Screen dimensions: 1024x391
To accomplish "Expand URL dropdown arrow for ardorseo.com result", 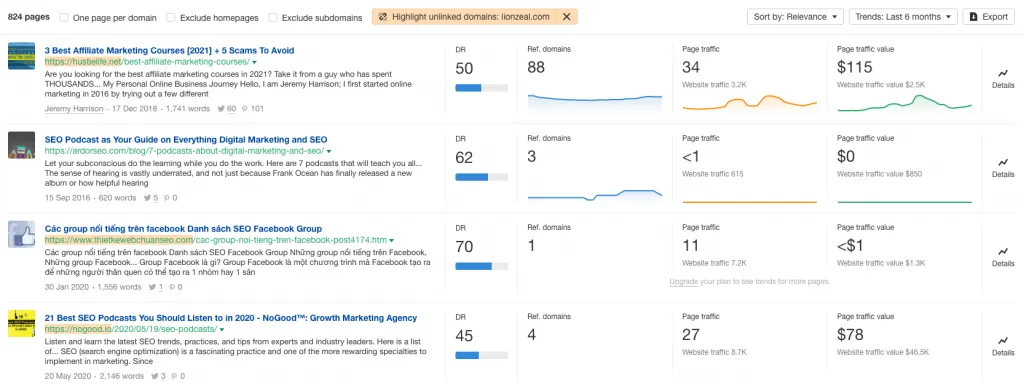I will pyautogui.click(x=328, y=152).
